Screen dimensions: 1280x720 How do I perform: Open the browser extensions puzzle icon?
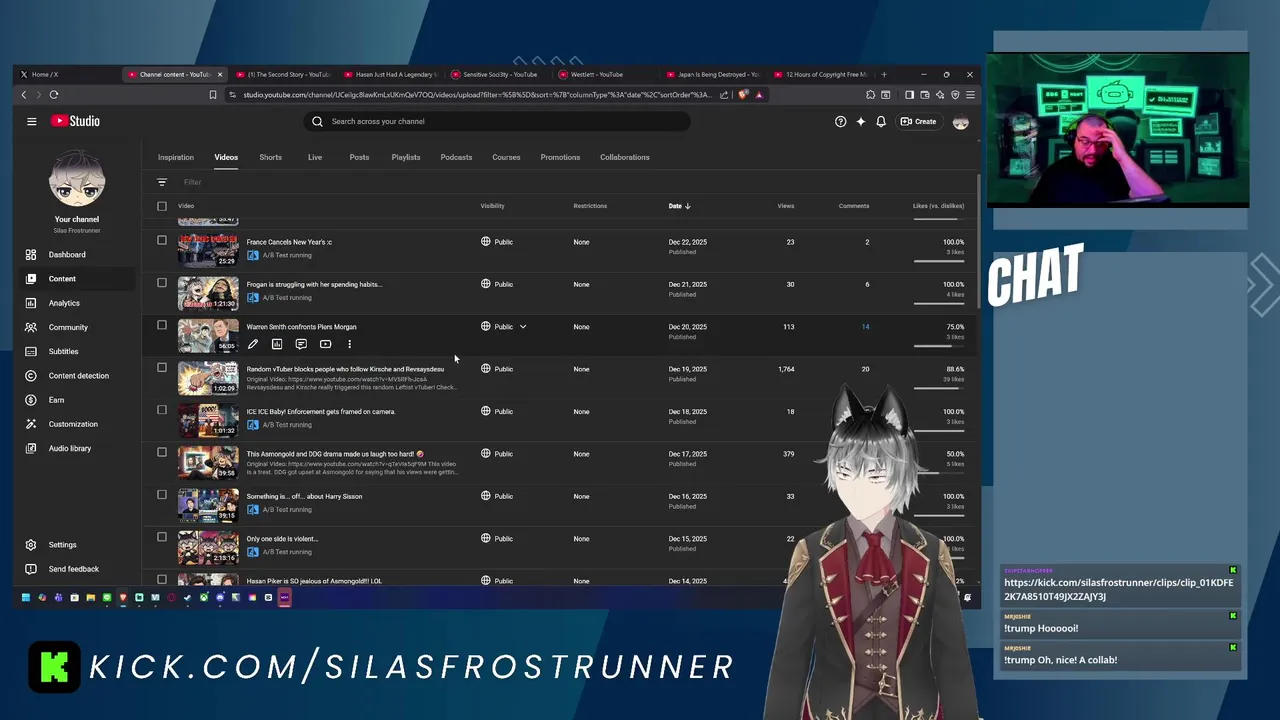(x=870, y=95)
